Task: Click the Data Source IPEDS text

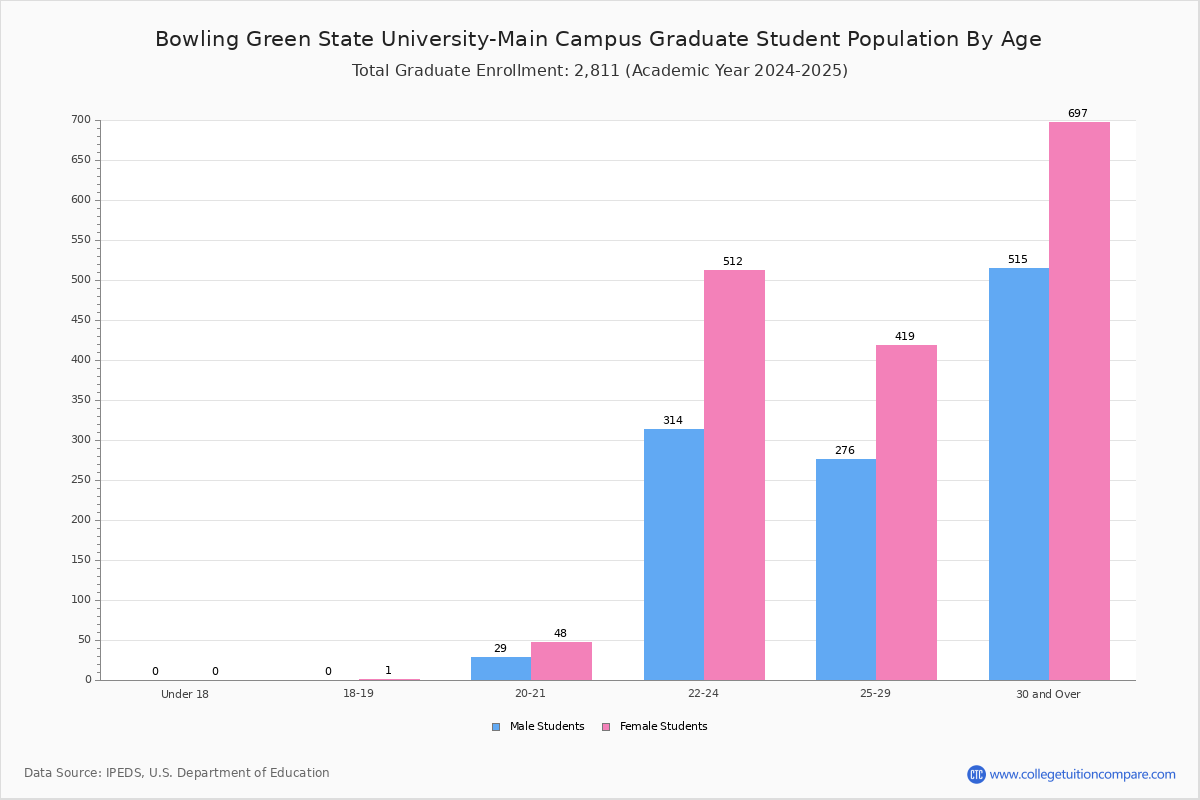Action: [x=177, y=773]
